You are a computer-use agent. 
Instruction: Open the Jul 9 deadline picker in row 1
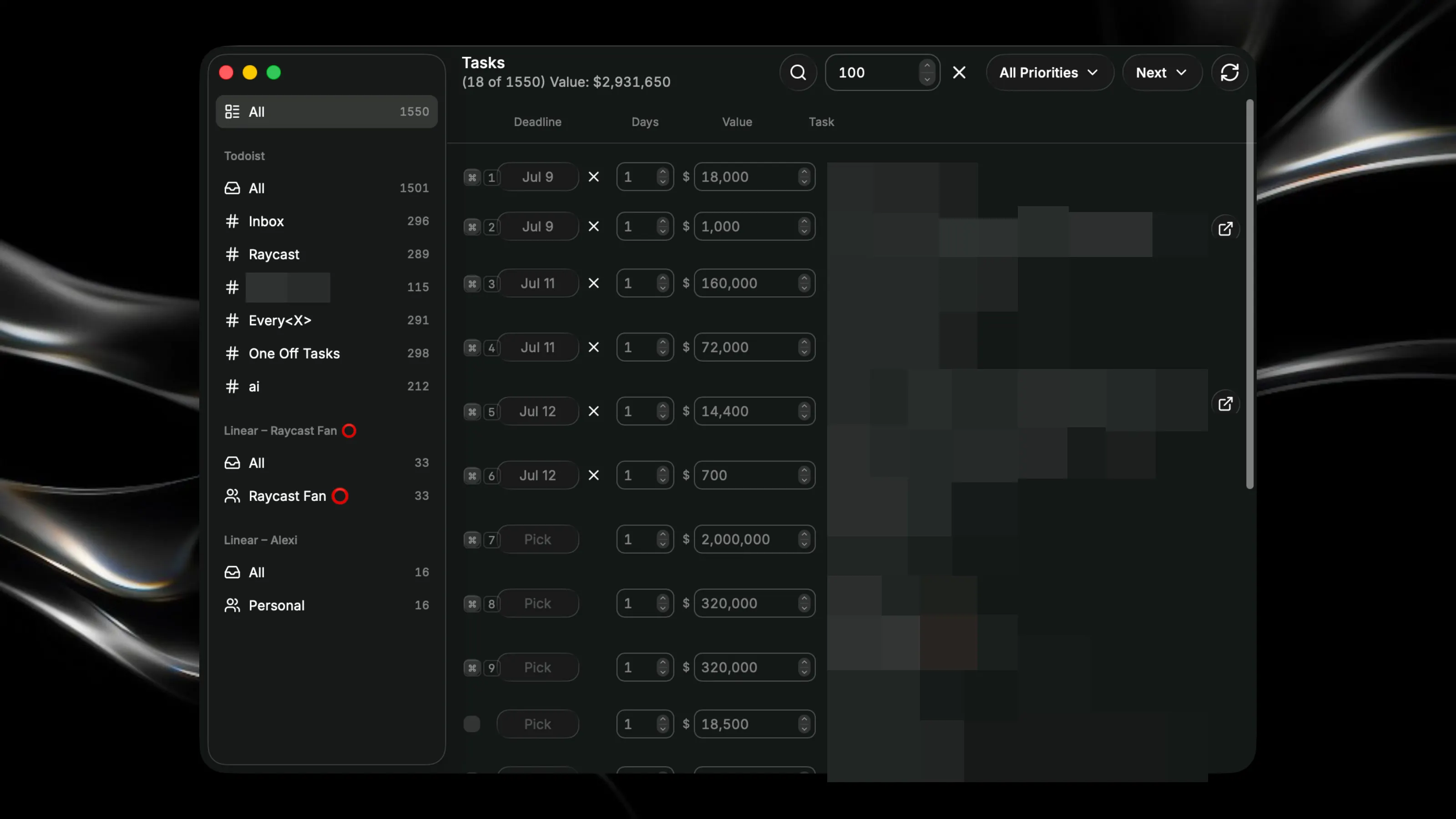point(537,177)
